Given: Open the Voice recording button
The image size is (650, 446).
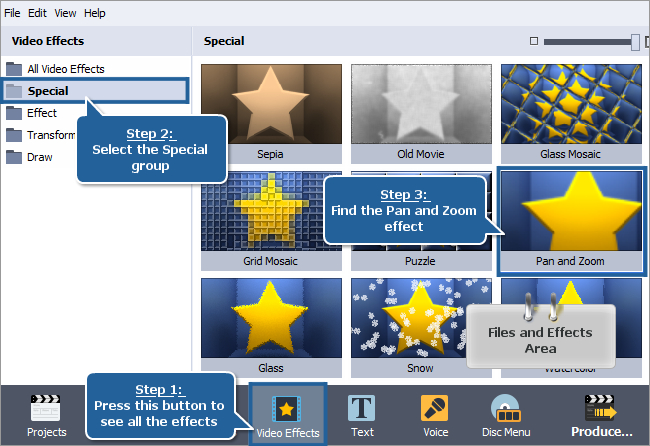Looking at the screenshot, I should tap(435, 416).
